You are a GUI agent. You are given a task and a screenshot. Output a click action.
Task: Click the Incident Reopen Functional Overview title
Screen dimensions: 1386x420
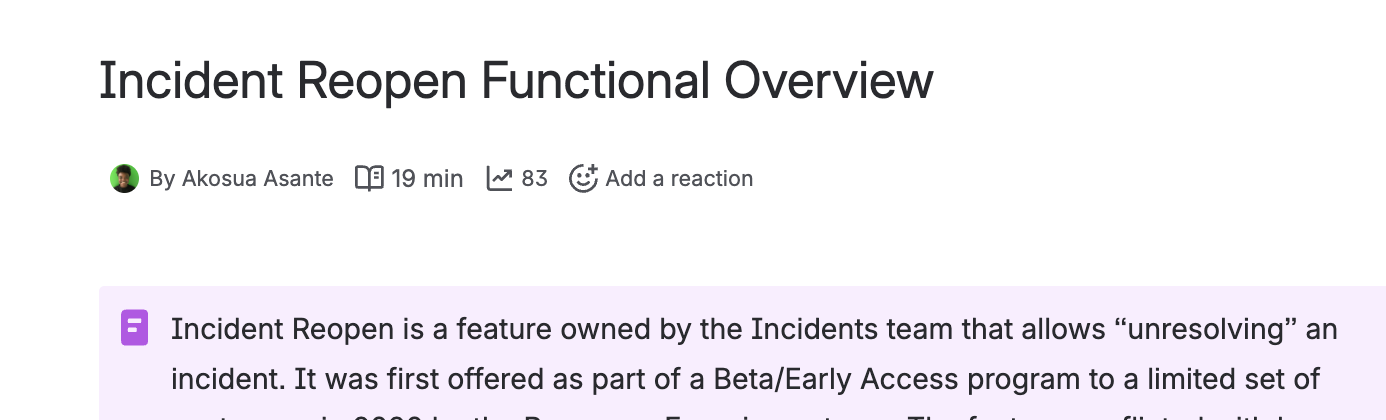pyautogui.click(x=515, y=82)
